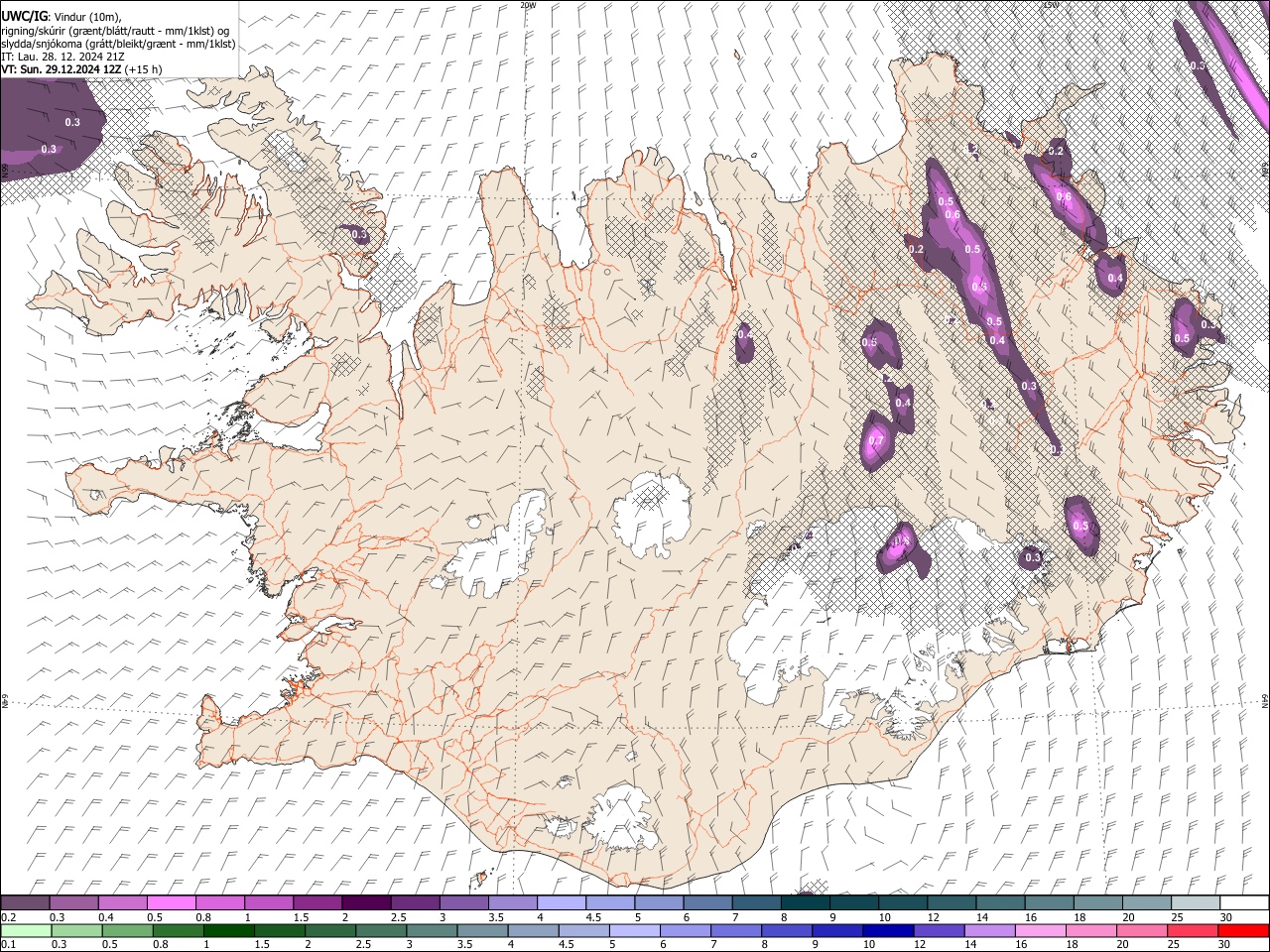Click violet 12 swatch in lower legend row

(x=938, y=930)
